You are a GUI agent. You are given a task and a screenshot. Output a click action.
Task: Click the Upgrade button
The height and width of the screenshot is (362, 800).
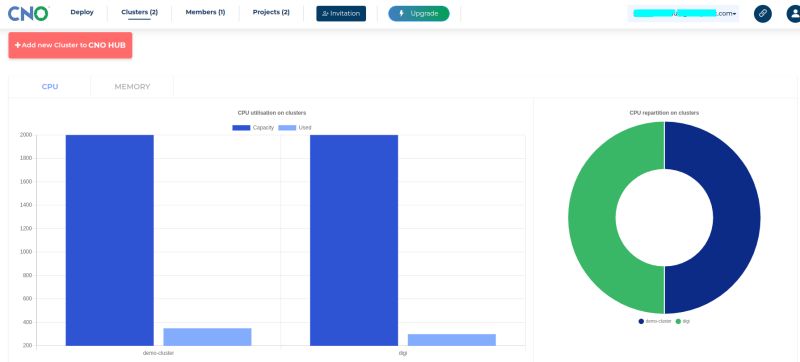pyautogui.click(x=419, y=14)
